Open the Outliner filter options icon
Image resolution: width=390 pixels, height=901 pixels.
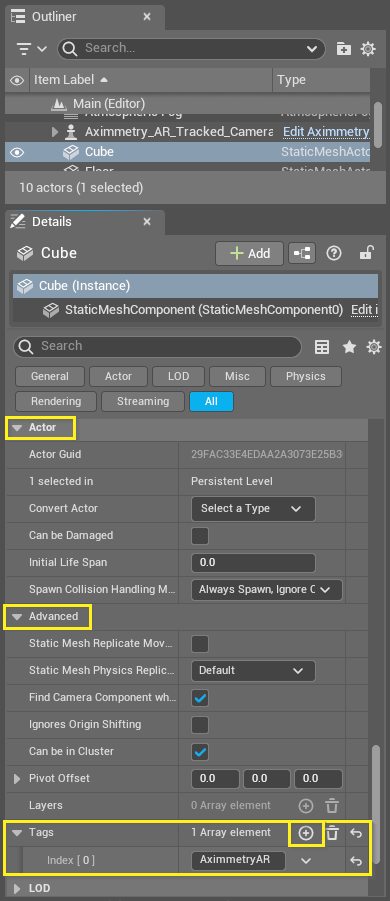coord(30,49)
